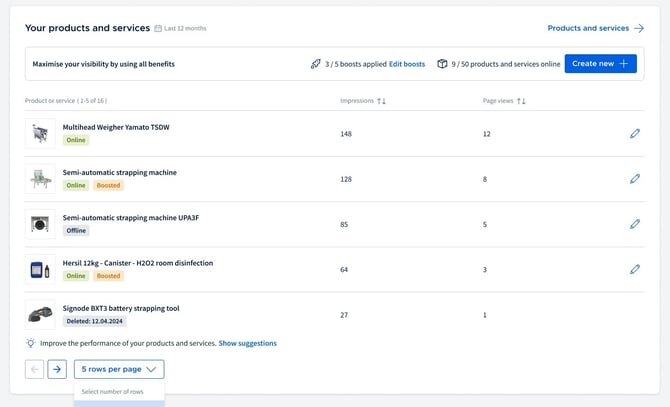
Task: Click 'Deleted: 12.04.2024' badge
Action: [x=94, y=321]
